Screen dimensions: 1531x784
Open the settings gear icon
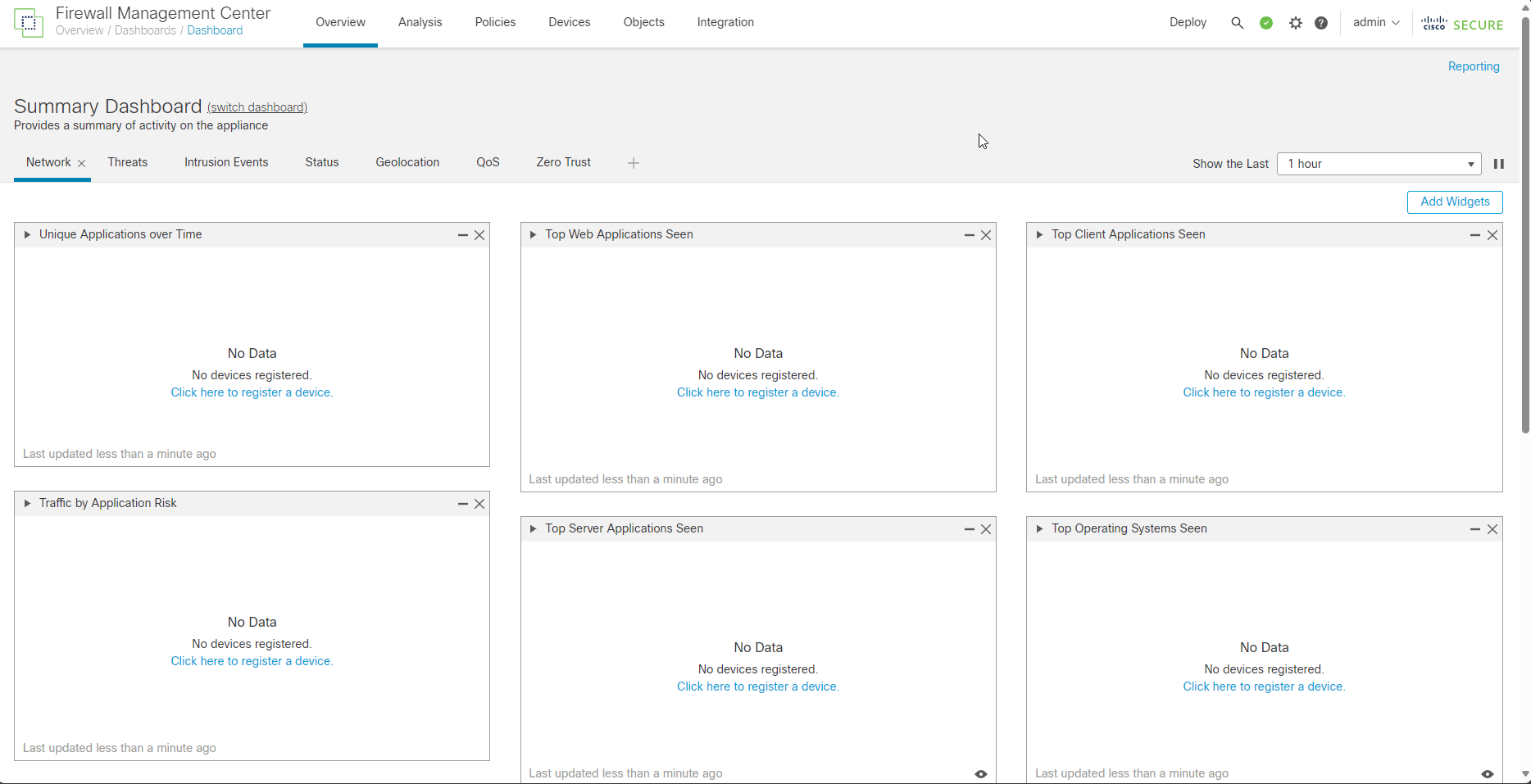click(x=1295, y=23)
